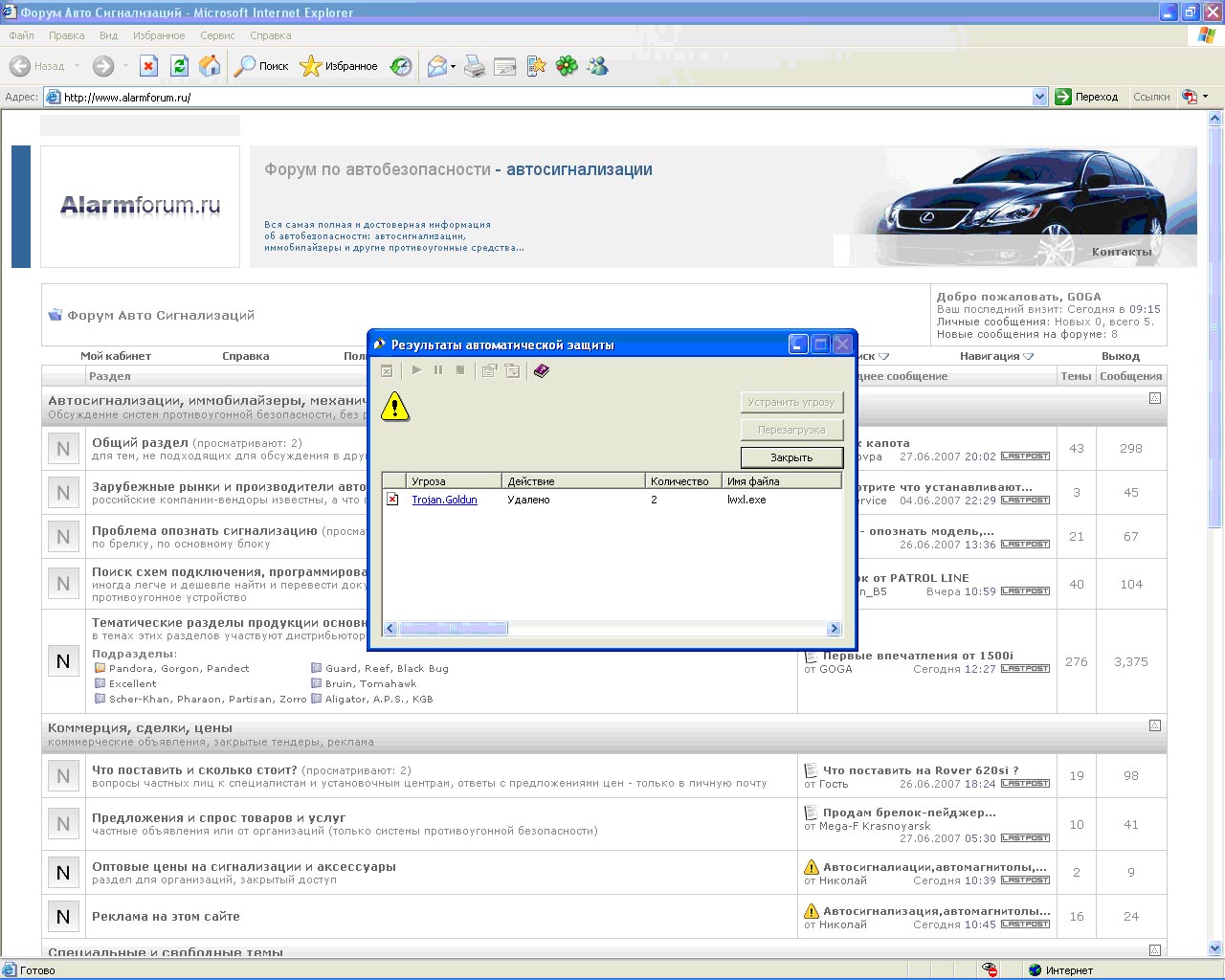The height and width of the screenshot is (980, 1225).
Task: Click the Edit page icon in toolbar
Action: click(505, 66)
